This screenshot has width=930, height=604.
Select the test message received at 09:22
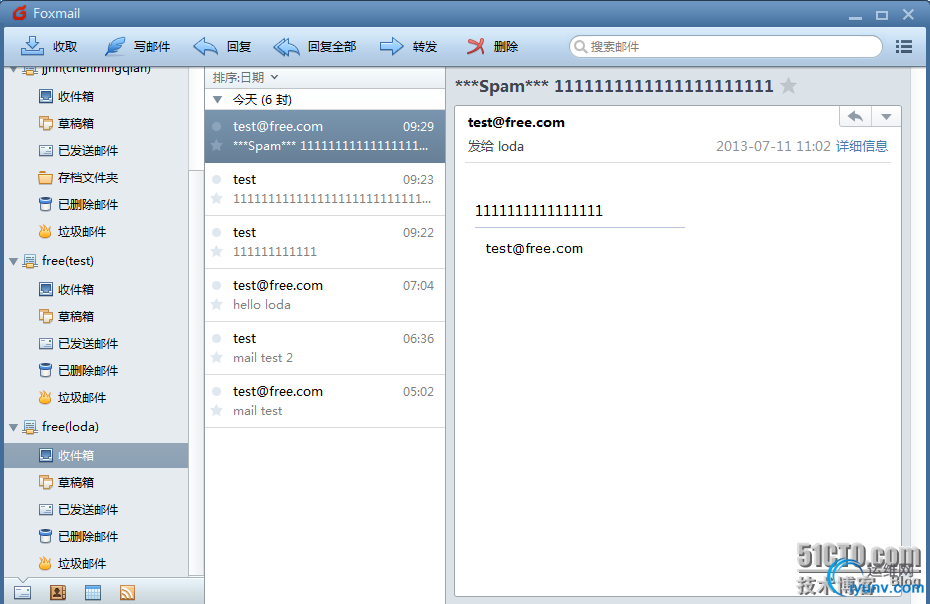(x=325, y=242)
